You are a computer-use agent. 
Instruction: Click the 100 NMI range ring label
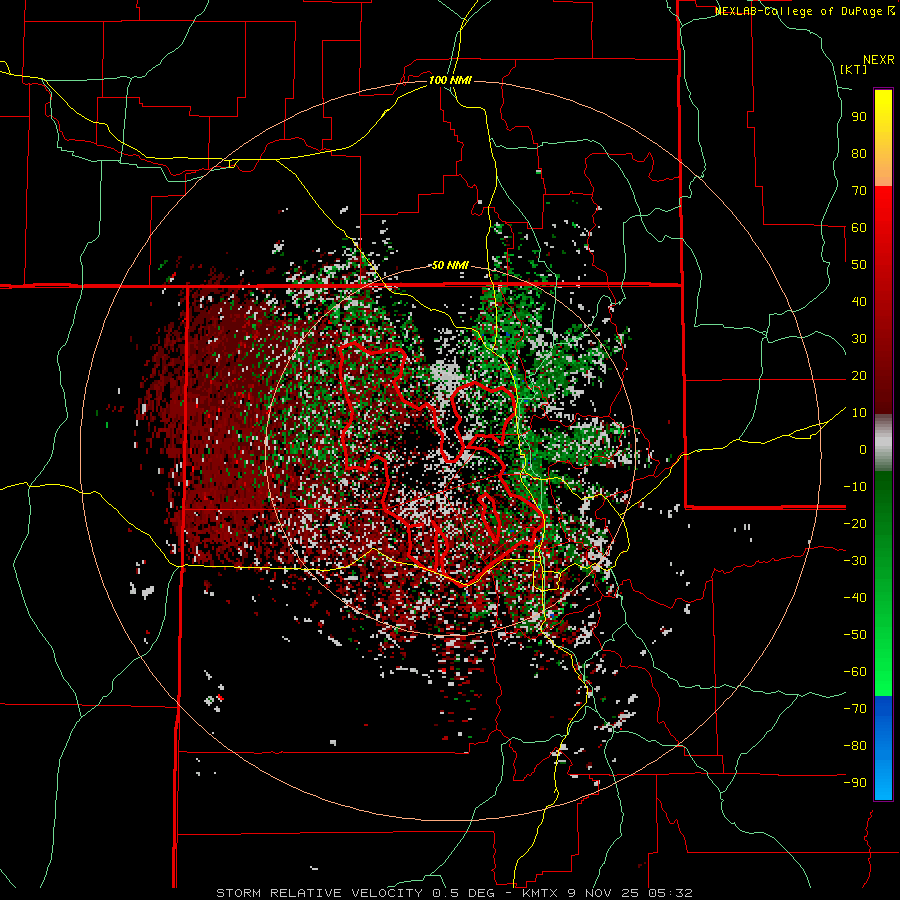click(450, 80)
